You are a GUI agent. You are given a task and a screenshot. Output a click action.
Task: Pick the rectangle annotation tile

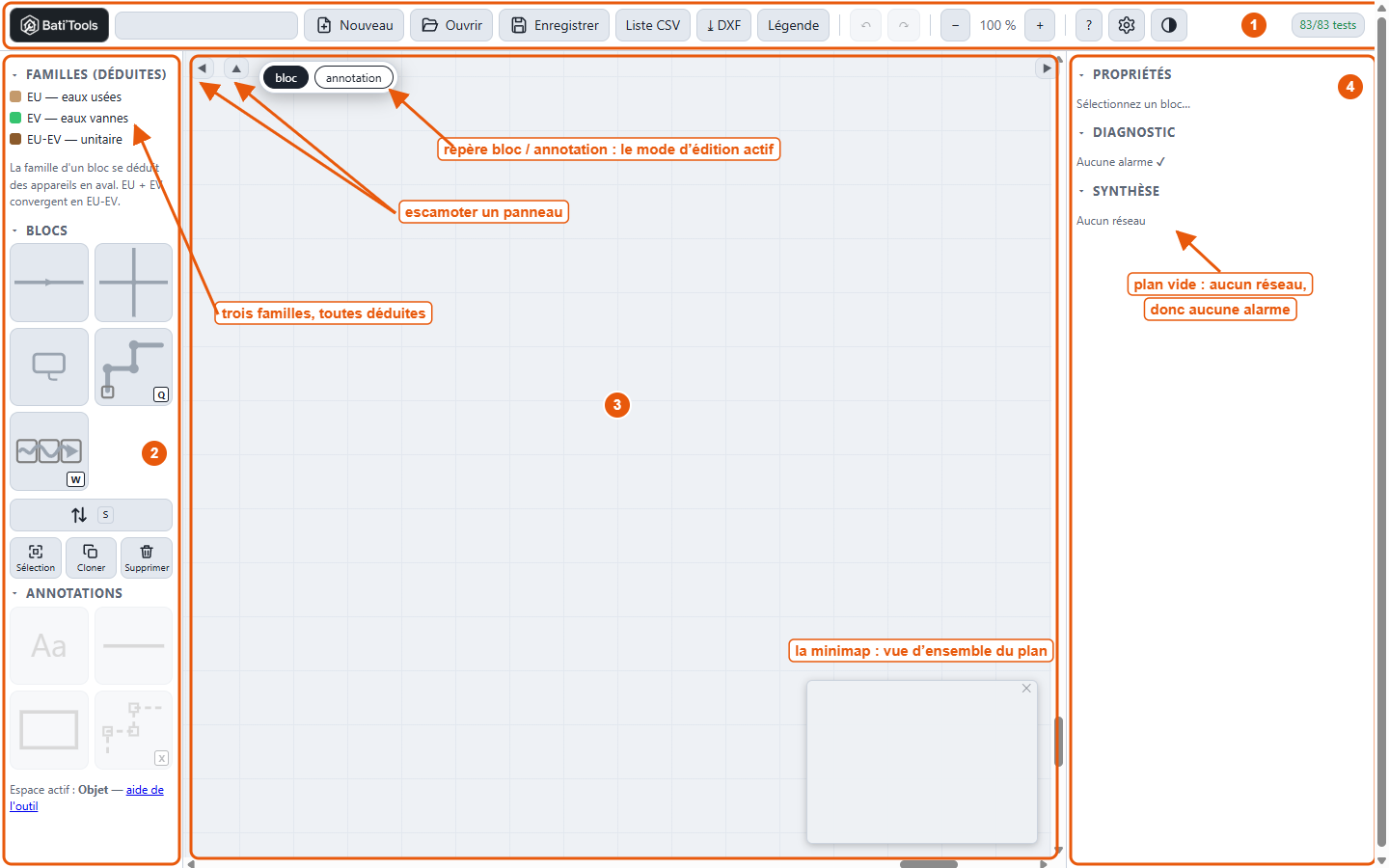pos(49,730)
